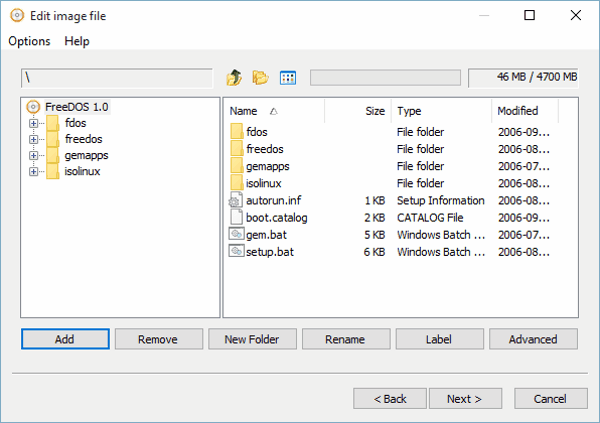This screenshot has height=423, width=600.
Task: Click the current path input field
Action: (x=117, y=78)
